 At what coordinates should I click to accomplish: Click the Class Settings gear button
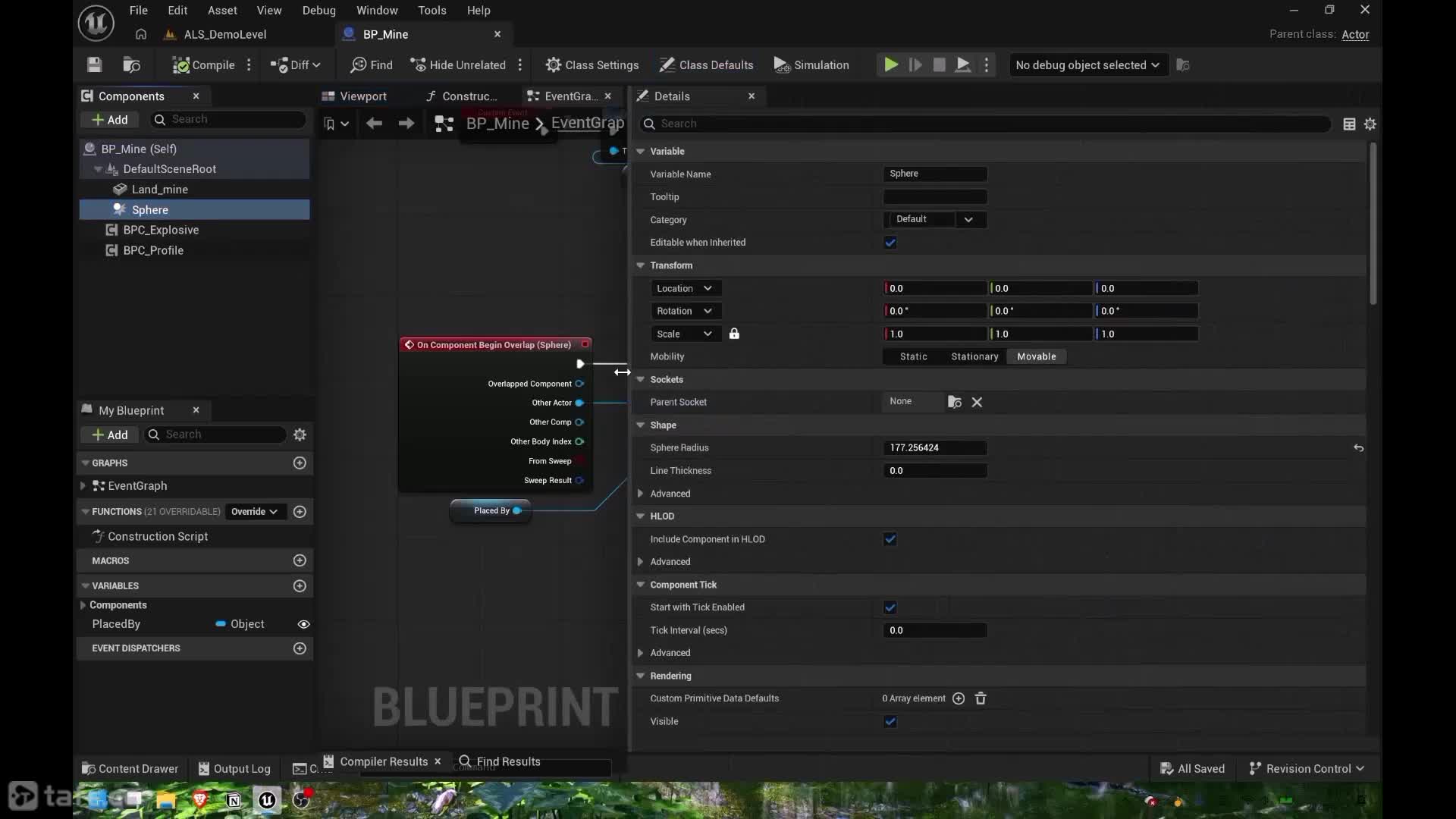click(x=592, y=65)
